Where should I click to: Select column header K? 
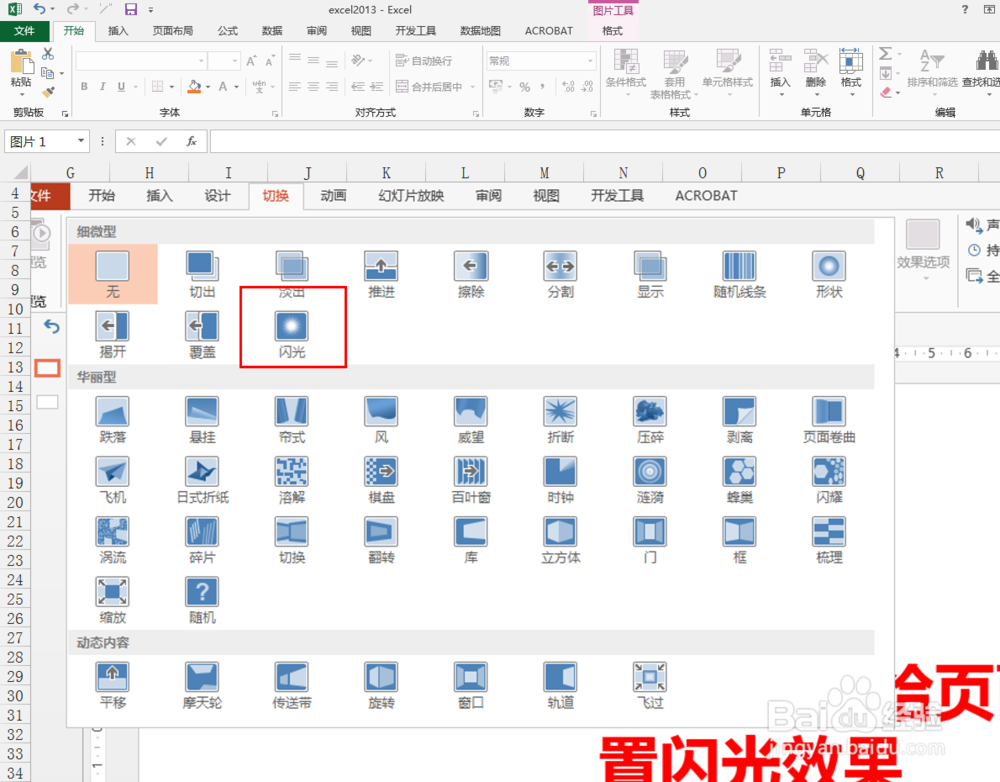386,173
